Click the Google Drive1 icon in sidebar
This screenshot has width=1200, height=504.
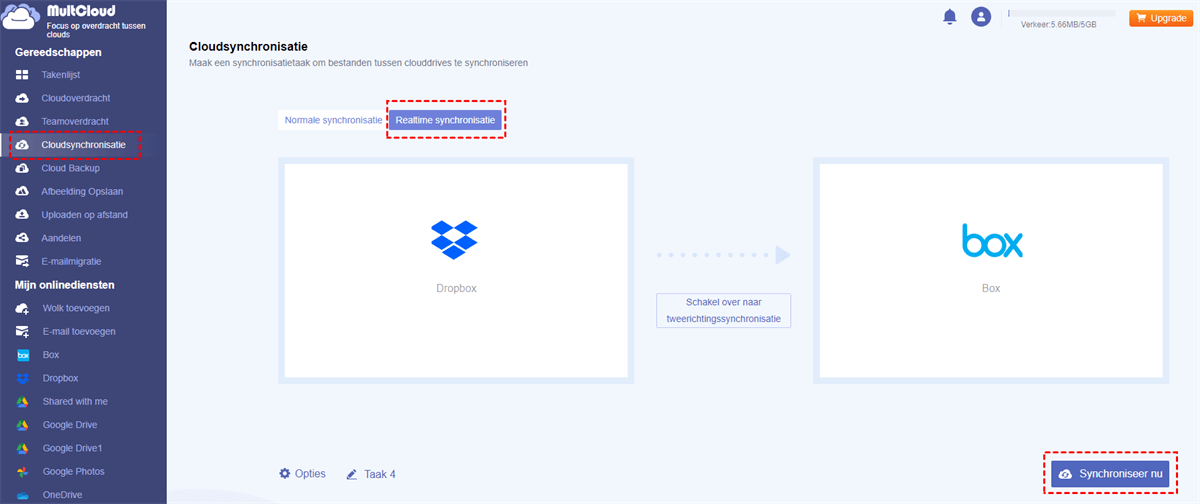pyautogui.click(x=22, y=448)
